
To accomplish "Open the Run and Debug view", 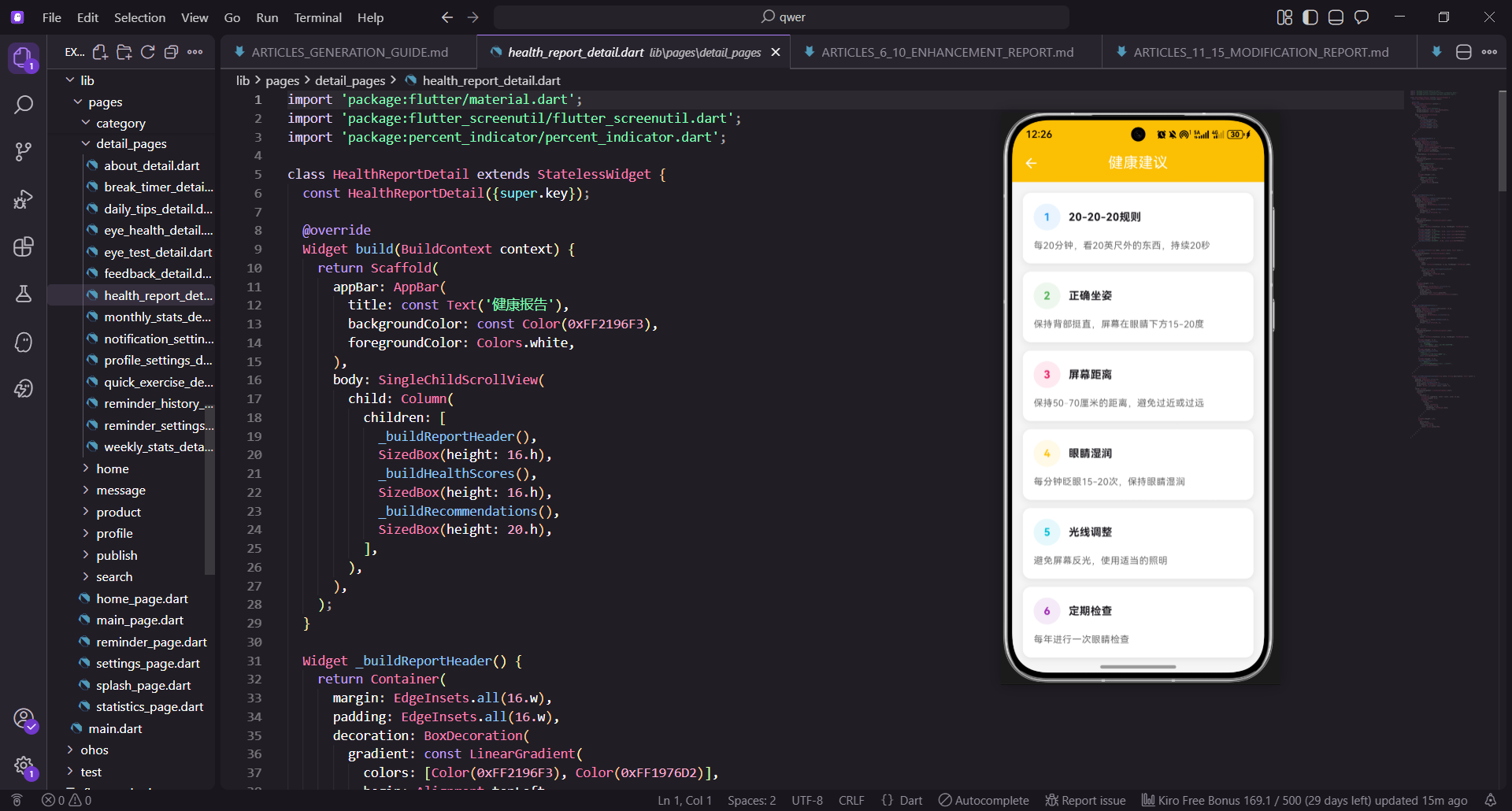I will tap(24, 199).
